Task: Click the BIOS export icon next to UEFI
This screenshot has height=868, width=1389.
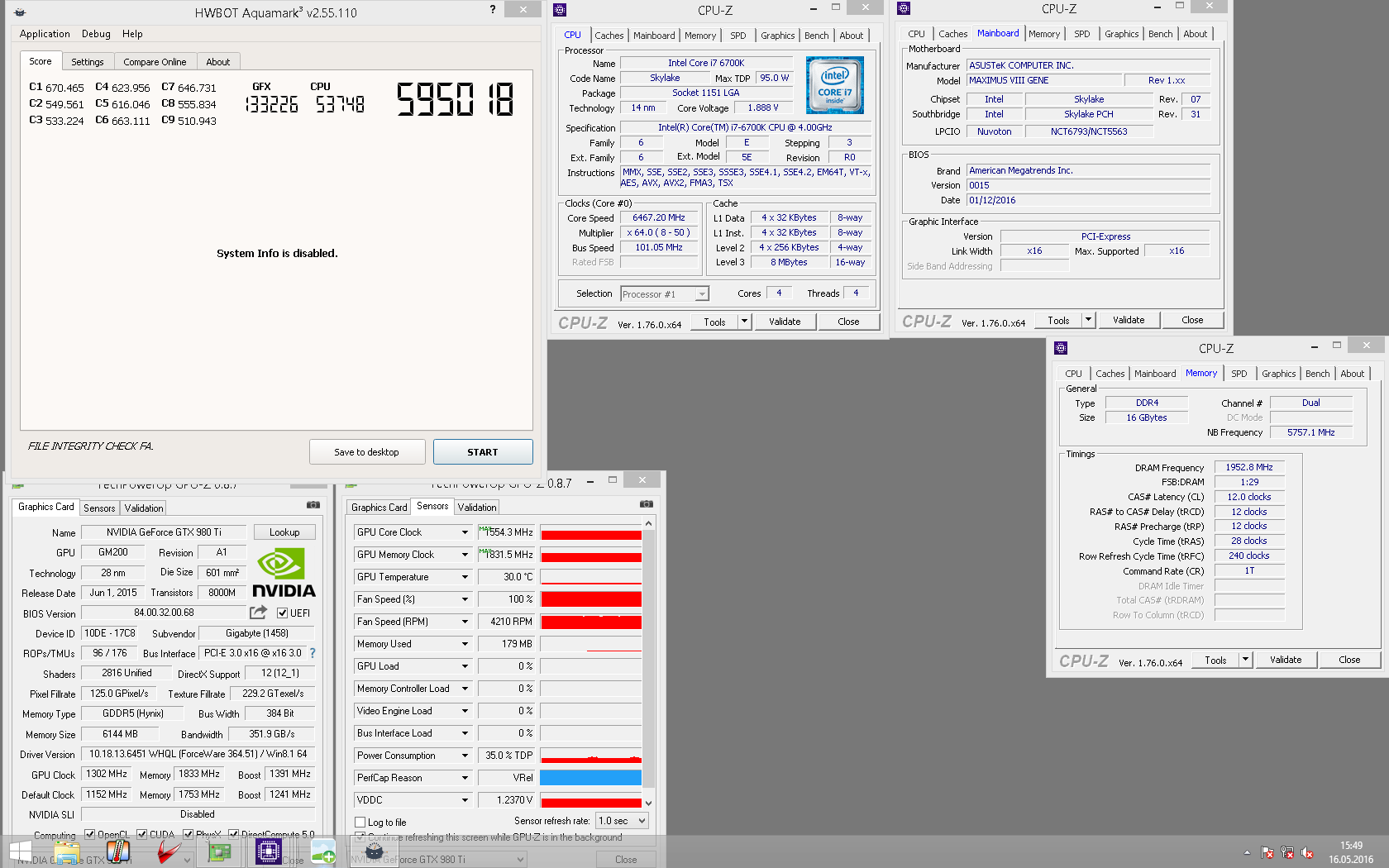Action: pyautogui.click(x=259, y=613)
